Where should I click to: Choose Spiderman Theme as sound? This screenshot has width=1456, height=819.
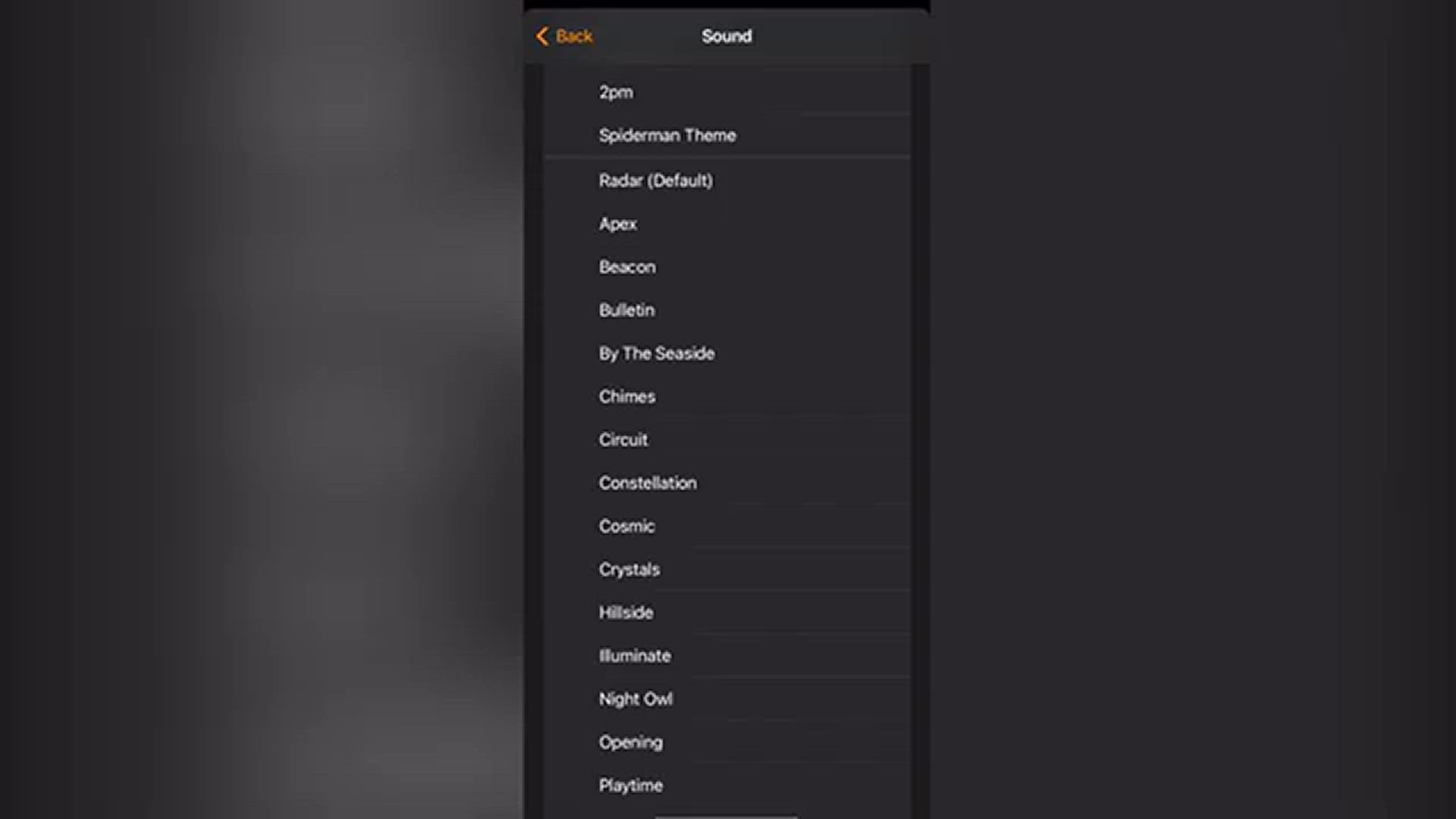pyautogui.click(x=726, y=135)
